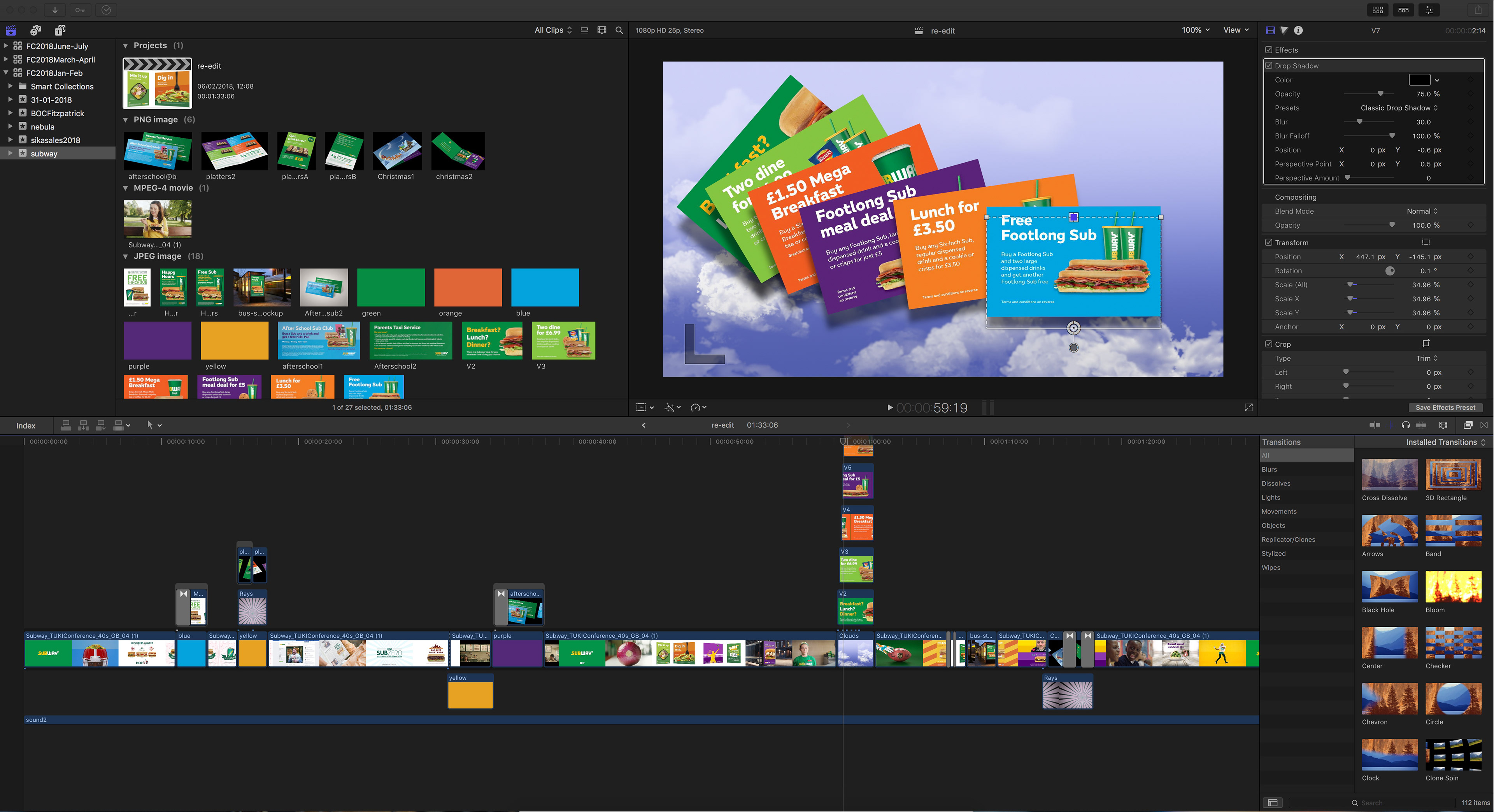Toggle browser list view icon
The width and height of the screenshot is (1494, 812).
pyautogui.click(x=584, y=30)
